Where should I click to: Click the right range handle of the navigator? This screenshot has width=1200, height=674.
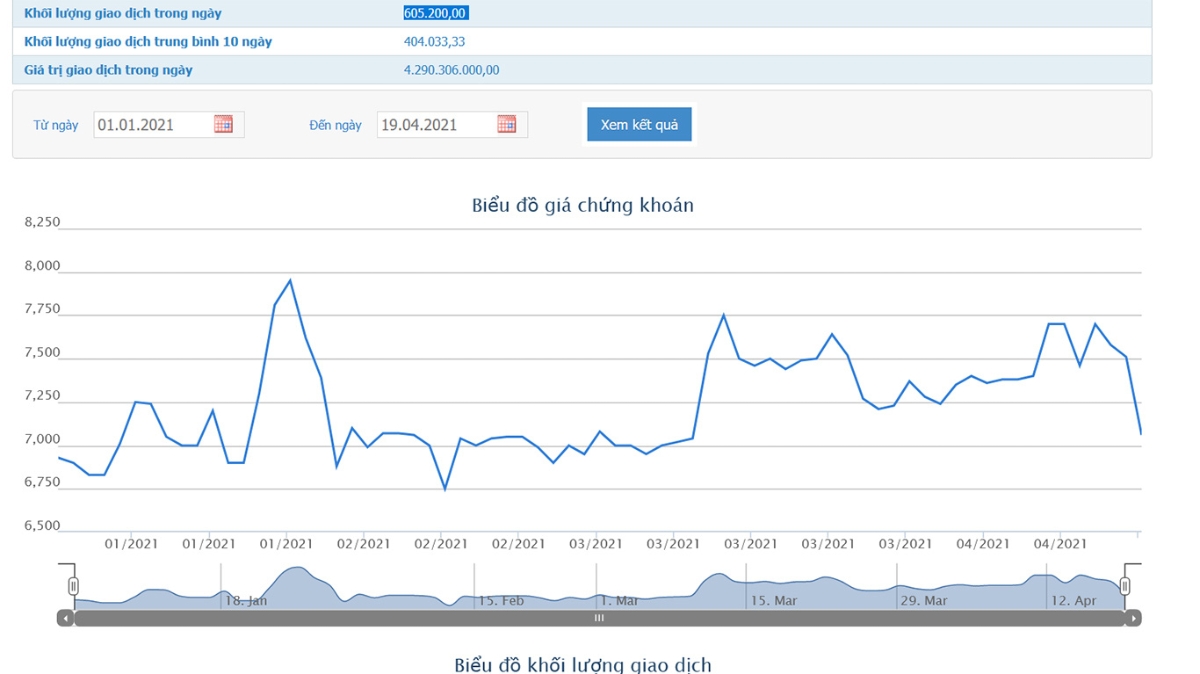coord(1125,586)
